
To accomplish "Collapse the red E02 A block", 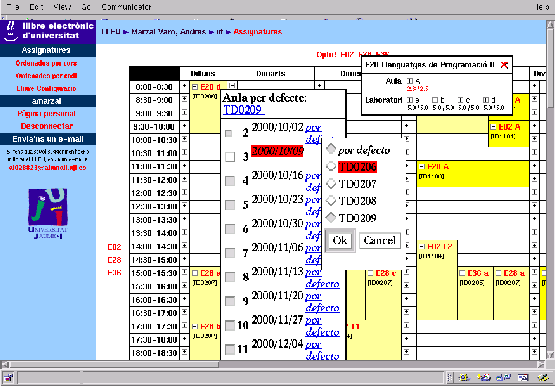I will click(493, 127).
